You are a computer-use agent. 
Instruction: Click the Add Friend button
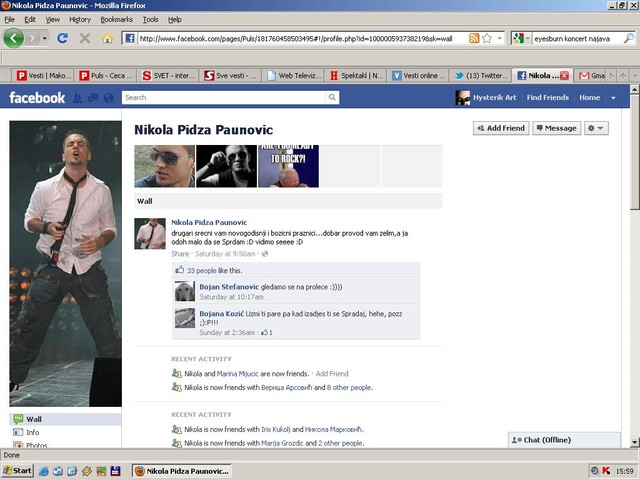[501, 128]
